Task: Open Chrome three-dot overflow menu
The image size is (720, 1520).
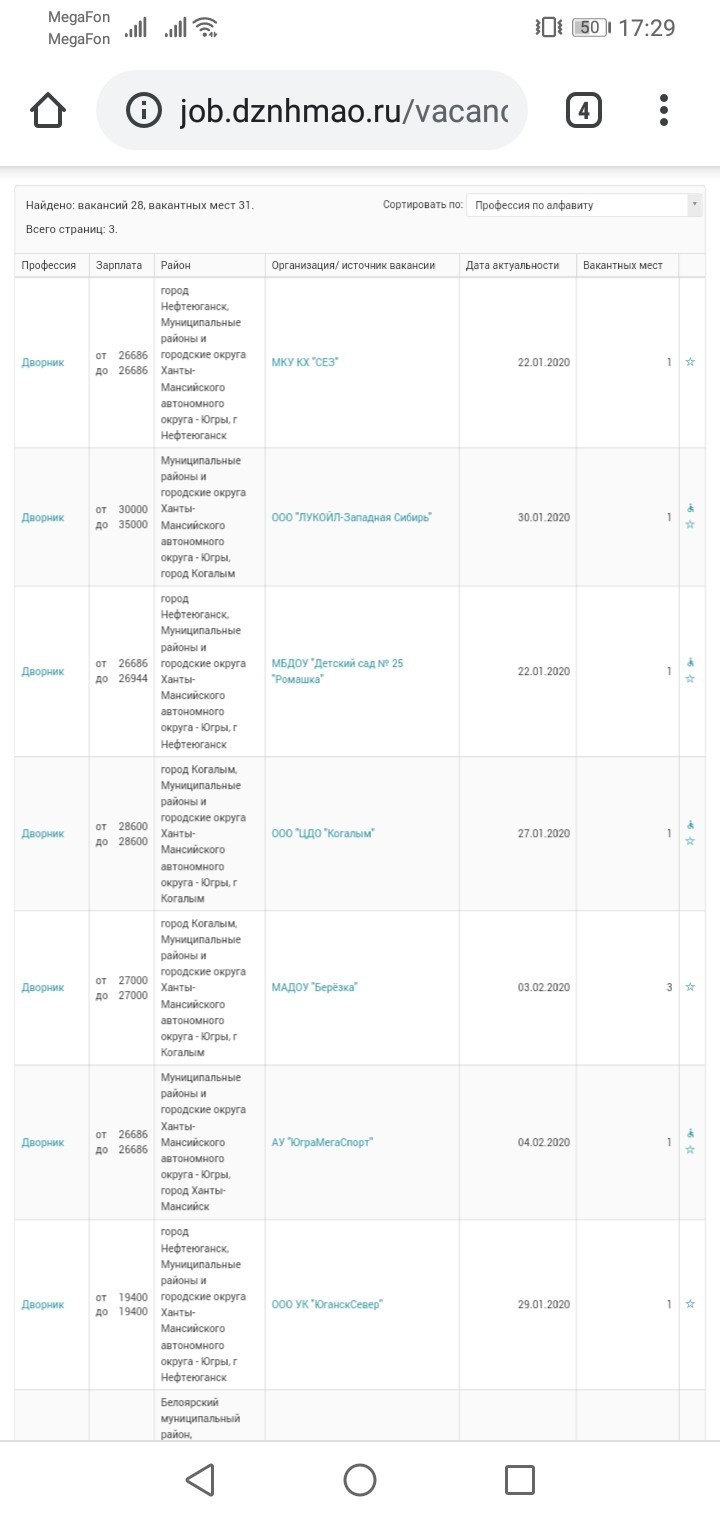Action: (x=664, y=110)
